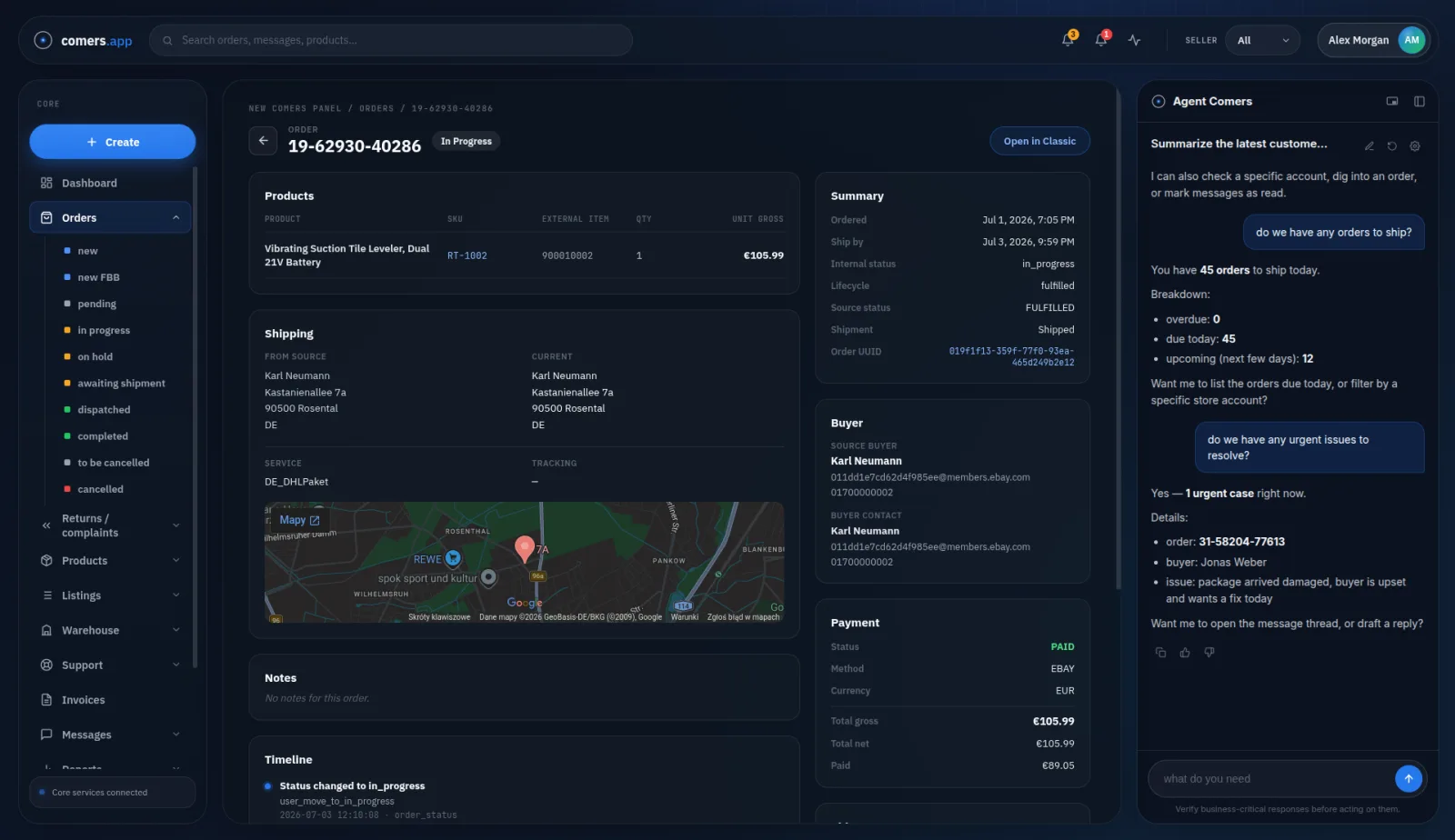Click the PAID payment status

coord(1062,646)
